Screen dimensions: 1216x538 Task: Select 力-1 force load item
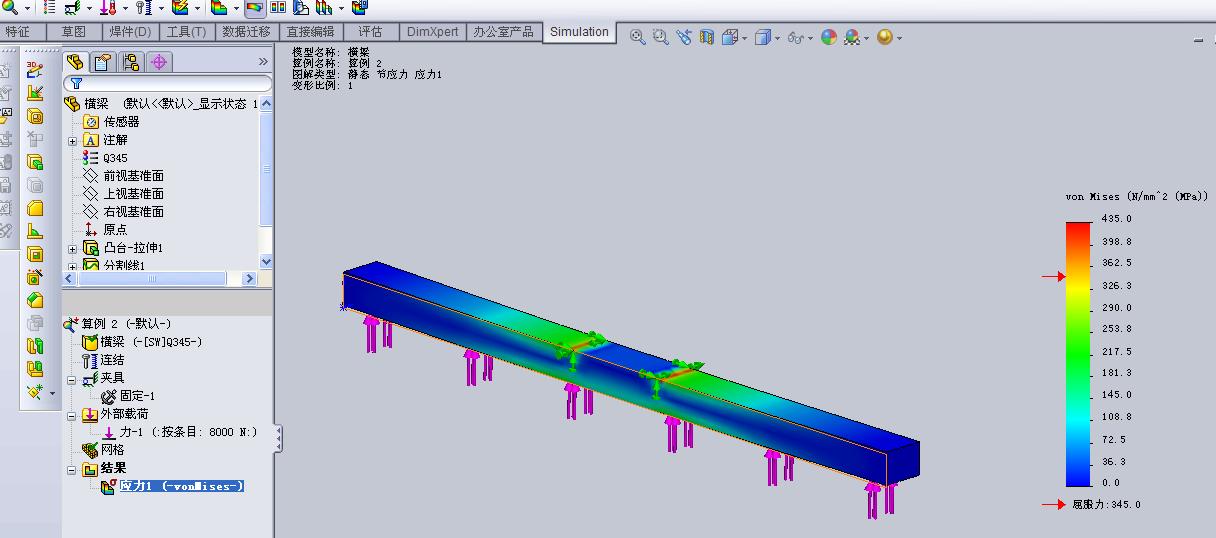pos(180,433)
